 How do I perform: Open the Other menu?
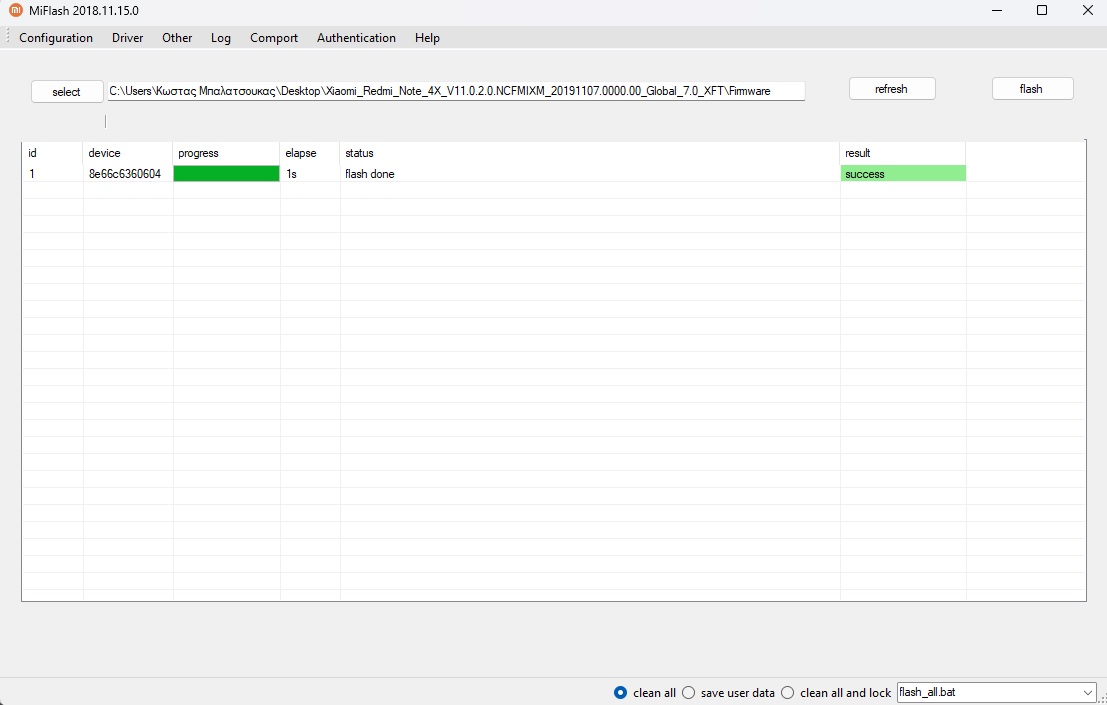pyautogui.click(x=177, y=38)
